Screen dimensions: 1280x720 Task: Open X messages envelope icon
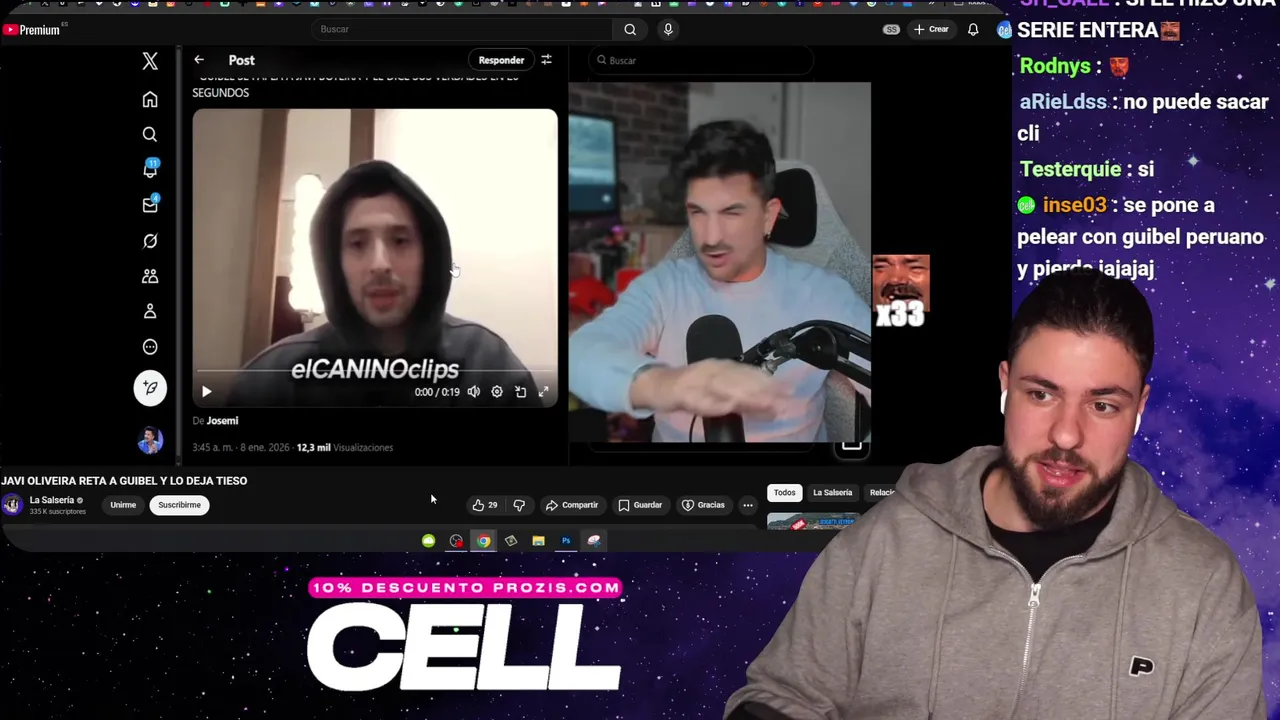150,204
